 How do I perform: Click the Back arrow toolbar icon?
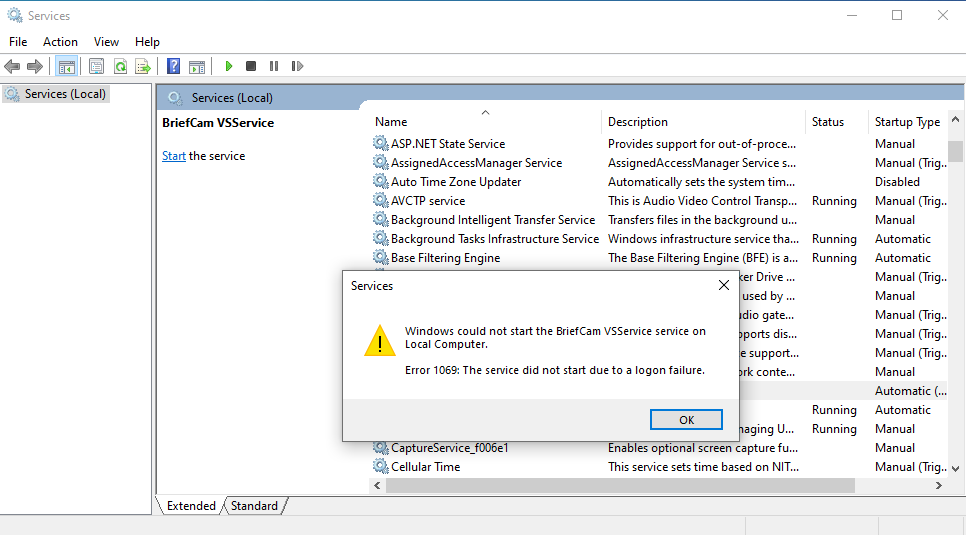point(12,66)
